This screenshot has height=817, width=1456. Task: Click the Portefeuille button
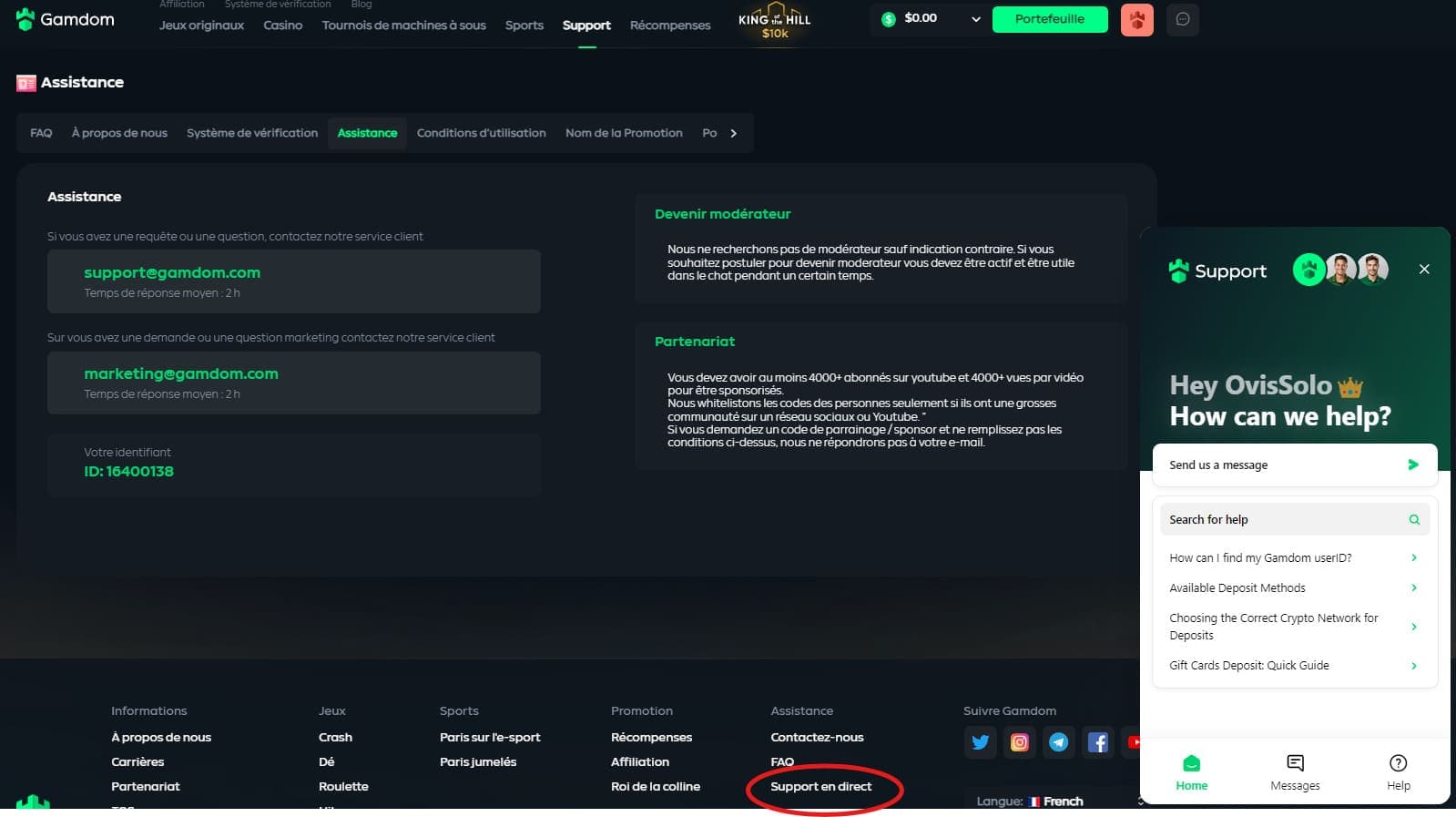(1050, 19)
